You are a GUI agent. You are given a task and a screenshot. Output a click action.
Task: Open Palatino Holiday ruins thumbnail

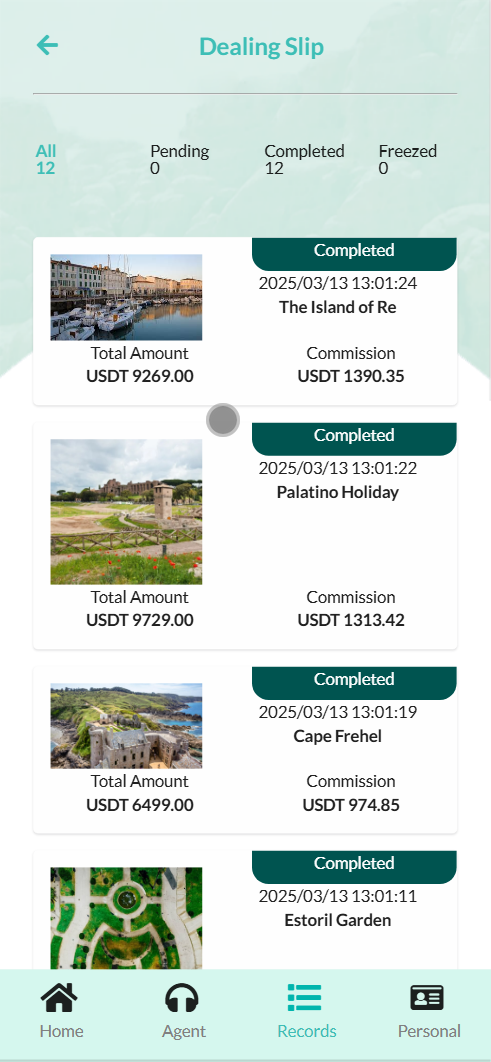(126, 512)
